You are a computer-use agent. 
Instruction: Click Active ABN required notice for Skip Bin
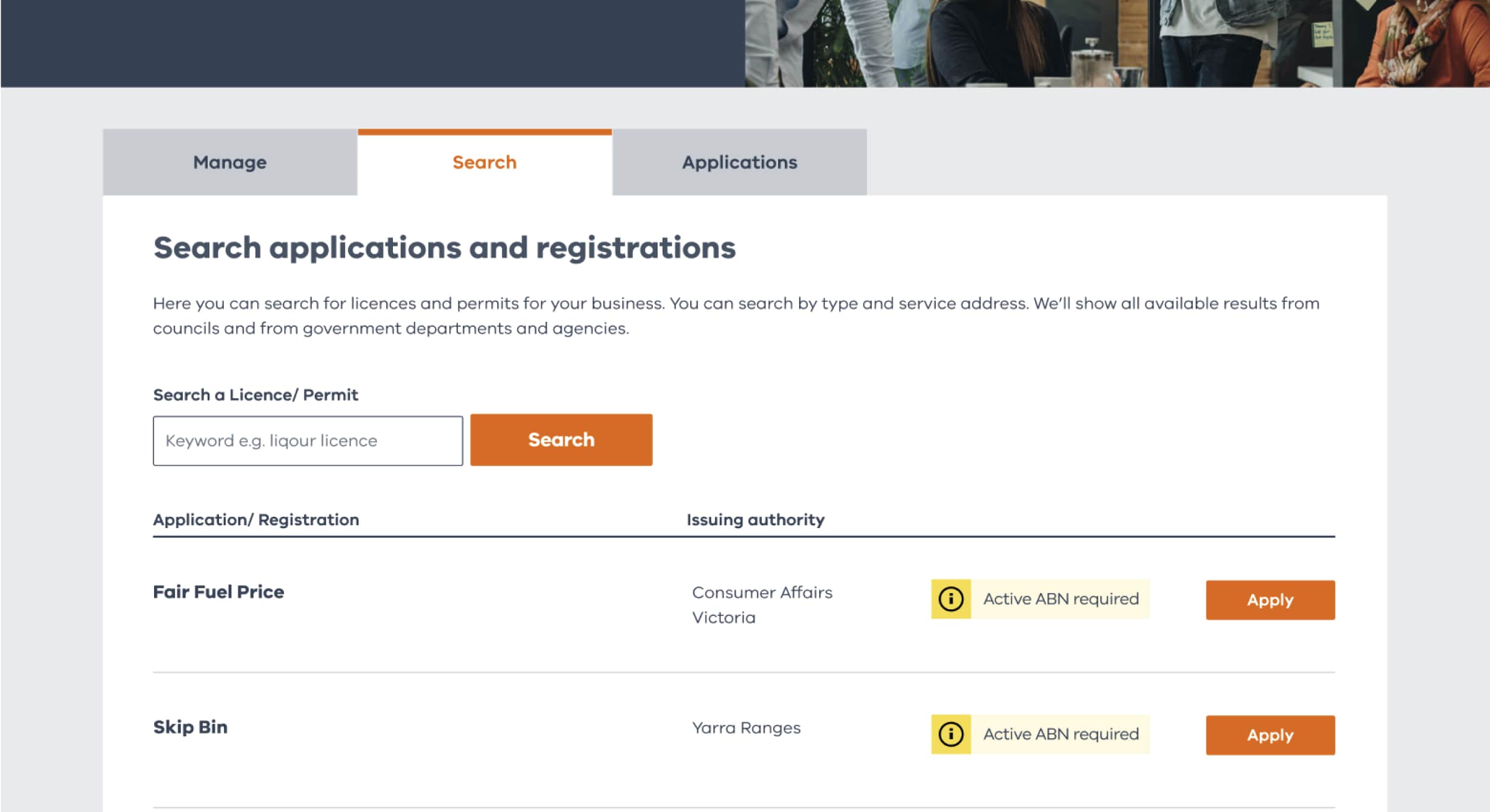[x=1061, y=734]
